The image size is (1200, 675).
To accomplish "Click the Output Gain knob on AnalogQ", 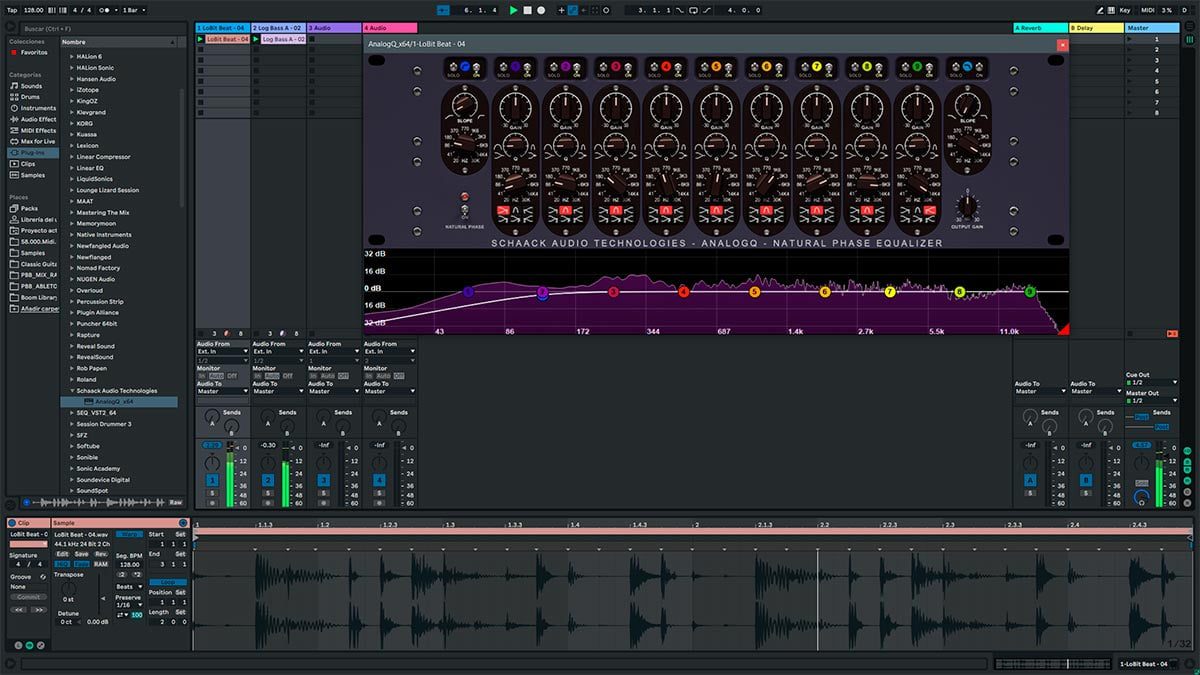I will (x=967, y=208).
